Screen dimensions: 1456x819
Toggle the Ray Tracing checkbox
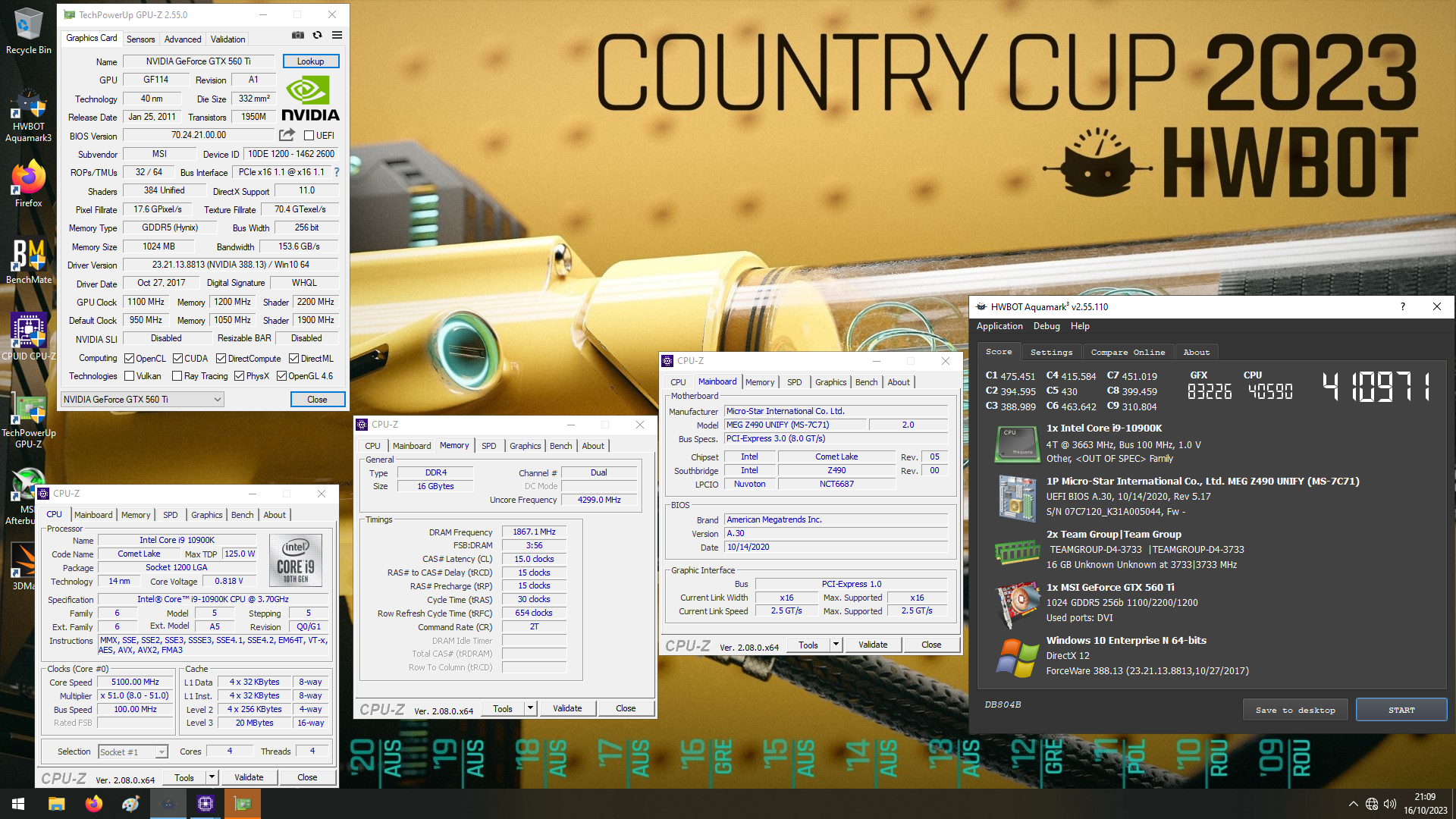[x=177, y=376]
